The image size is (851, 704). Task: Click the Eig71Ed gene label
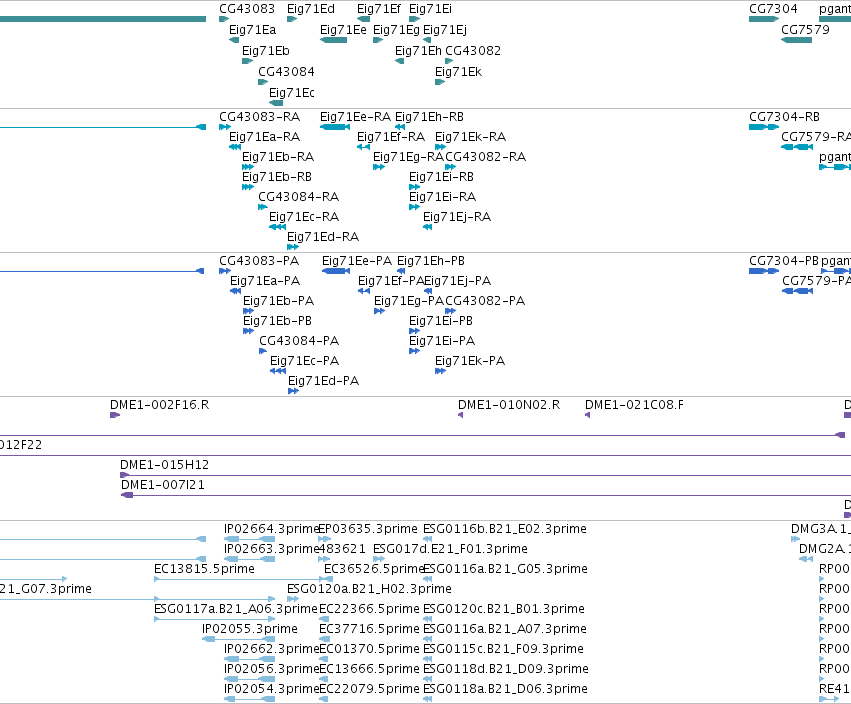point(311,9)
